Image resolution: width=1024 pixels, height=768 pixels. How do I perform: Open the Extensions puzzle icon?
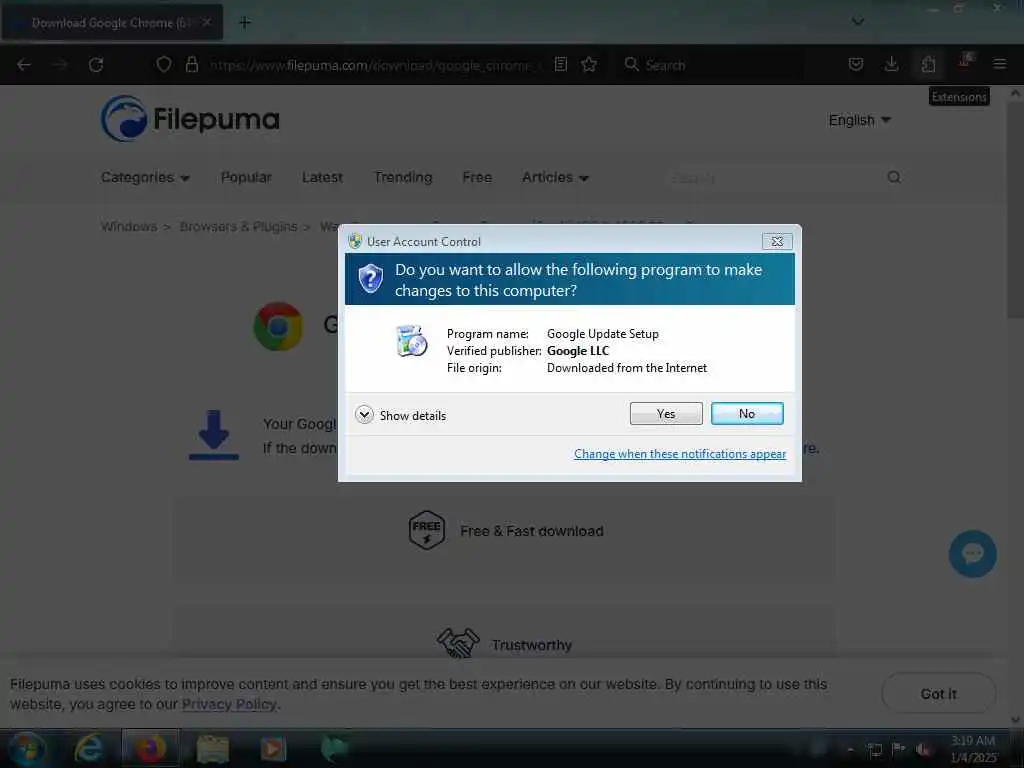pyautogui.click(x=928, y=64)
